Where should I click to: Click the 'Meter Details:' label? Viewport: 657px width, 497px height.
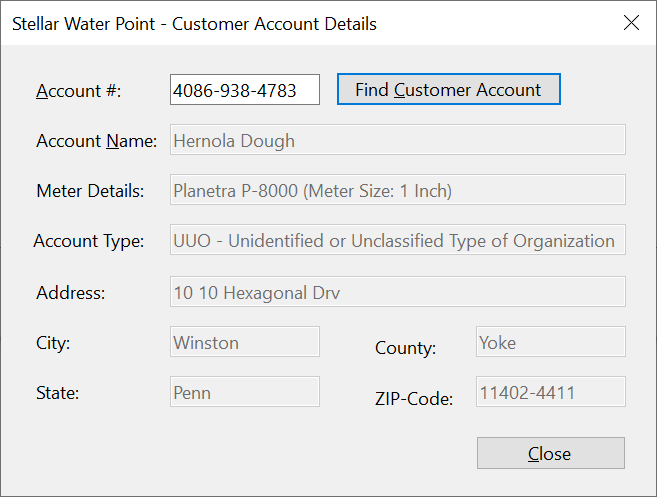point(91,191)
